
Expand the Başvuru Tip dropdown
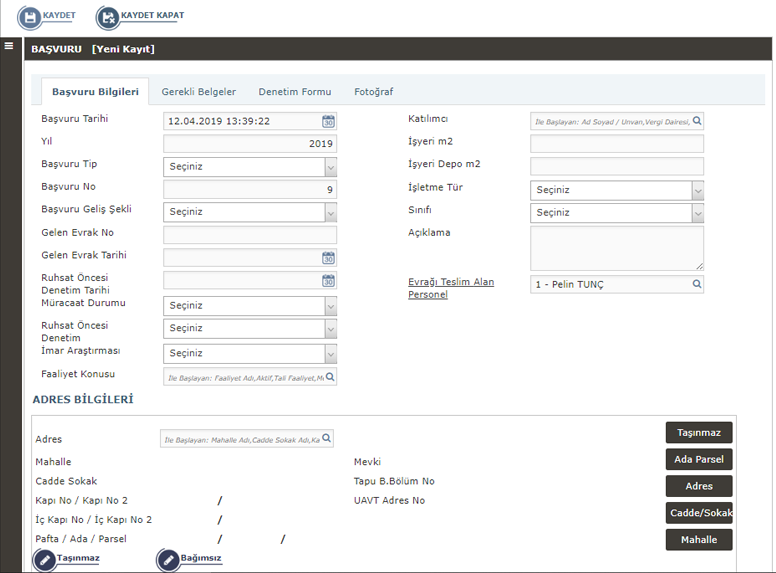pos(330,167)
